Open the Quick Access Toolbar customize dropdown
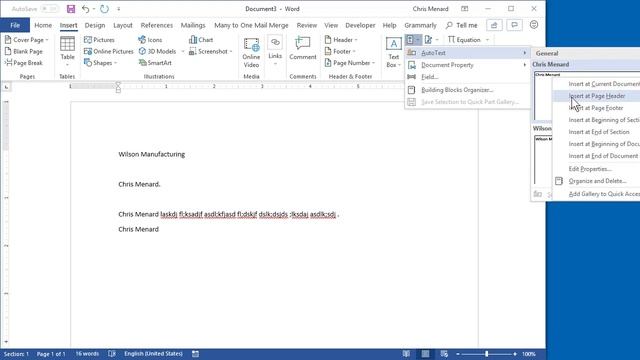640x360 pixels. 119,9
